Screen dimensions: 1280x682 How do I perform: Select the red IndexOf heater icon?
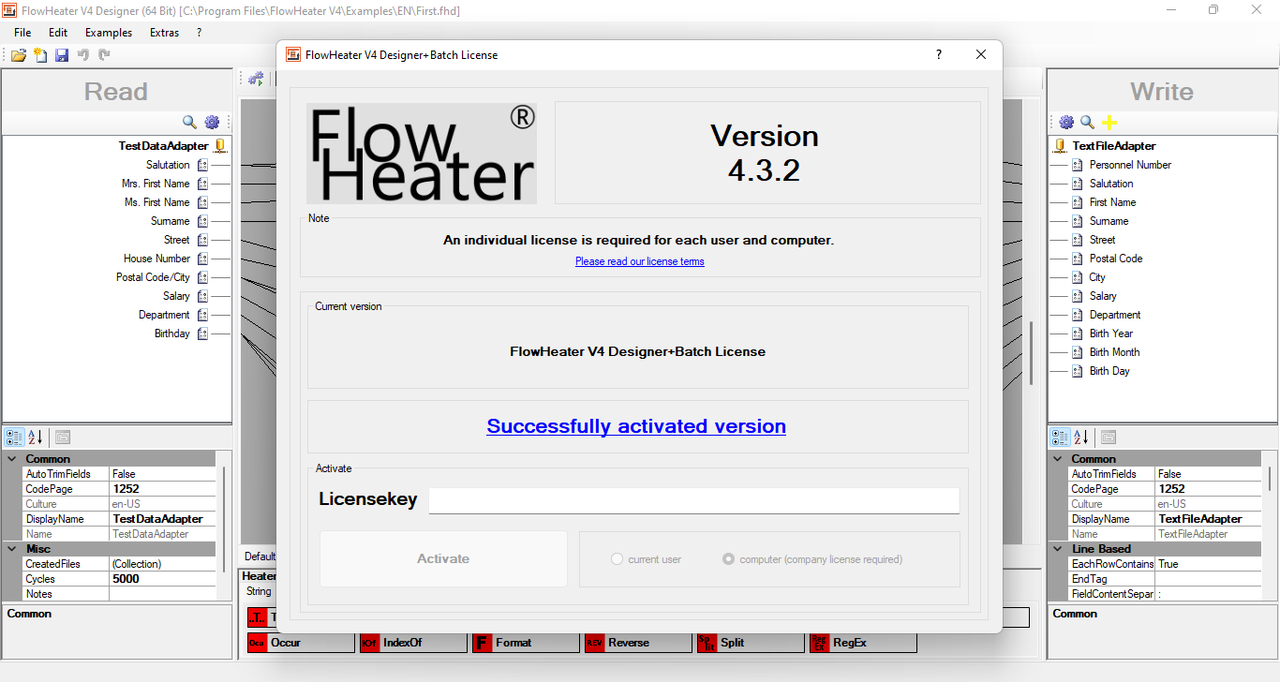(370, 643)
